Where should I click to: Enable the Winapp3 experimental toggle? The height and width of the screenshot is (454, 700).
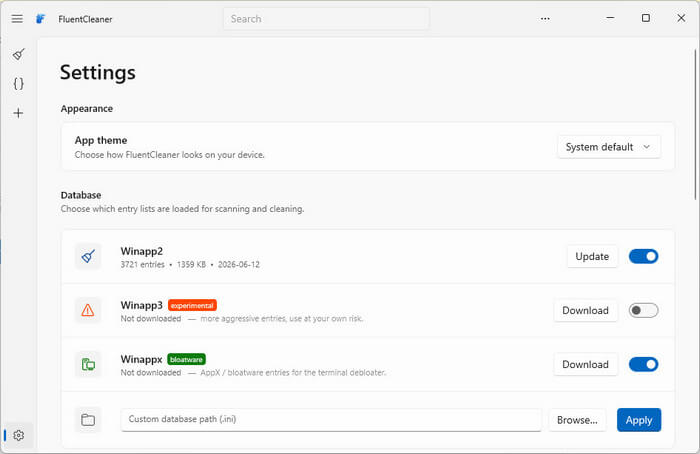pos(643,310)
